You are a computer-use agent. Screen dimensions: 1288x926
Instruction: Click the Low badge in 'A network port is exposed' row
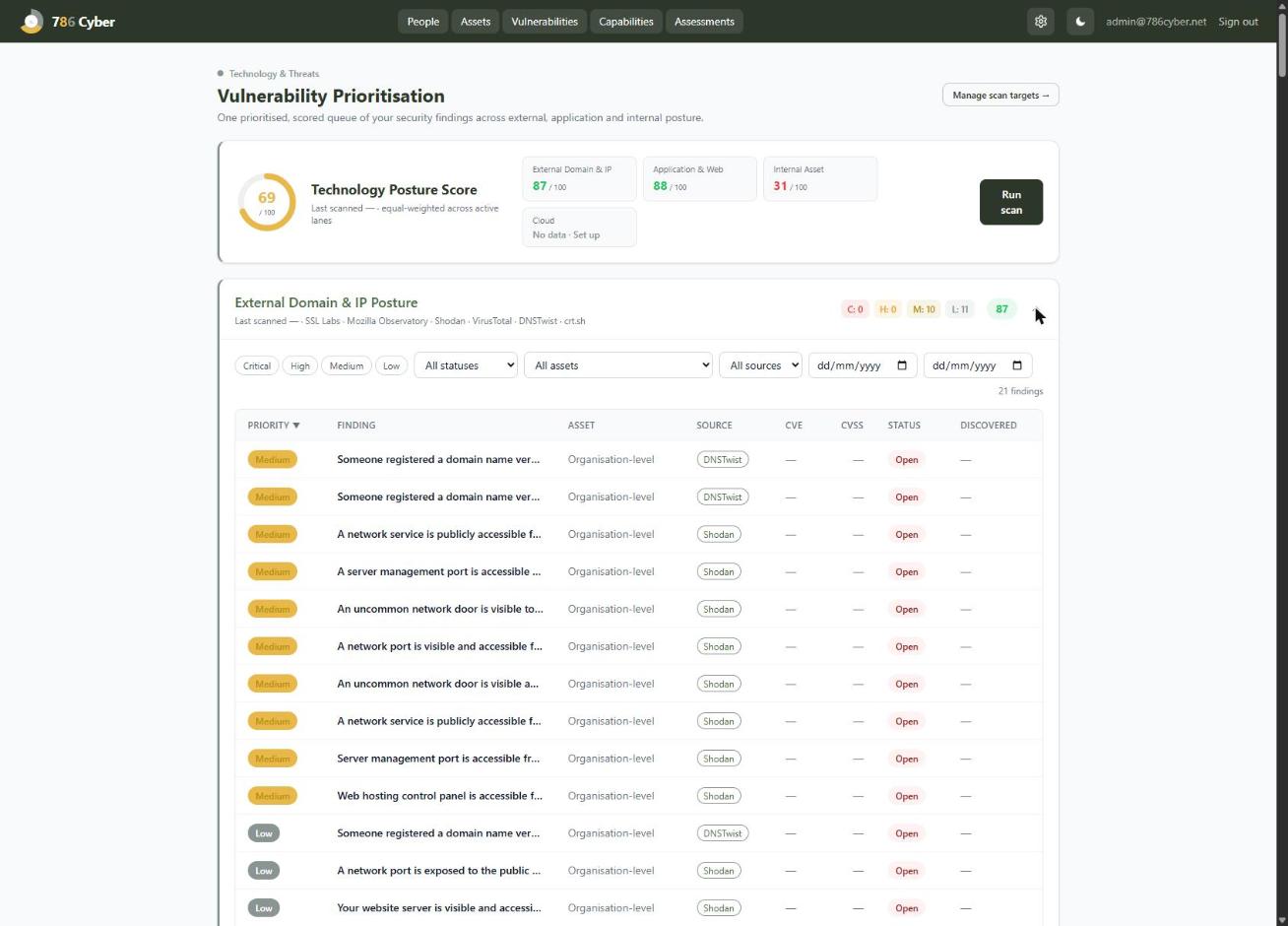point(264,871)
